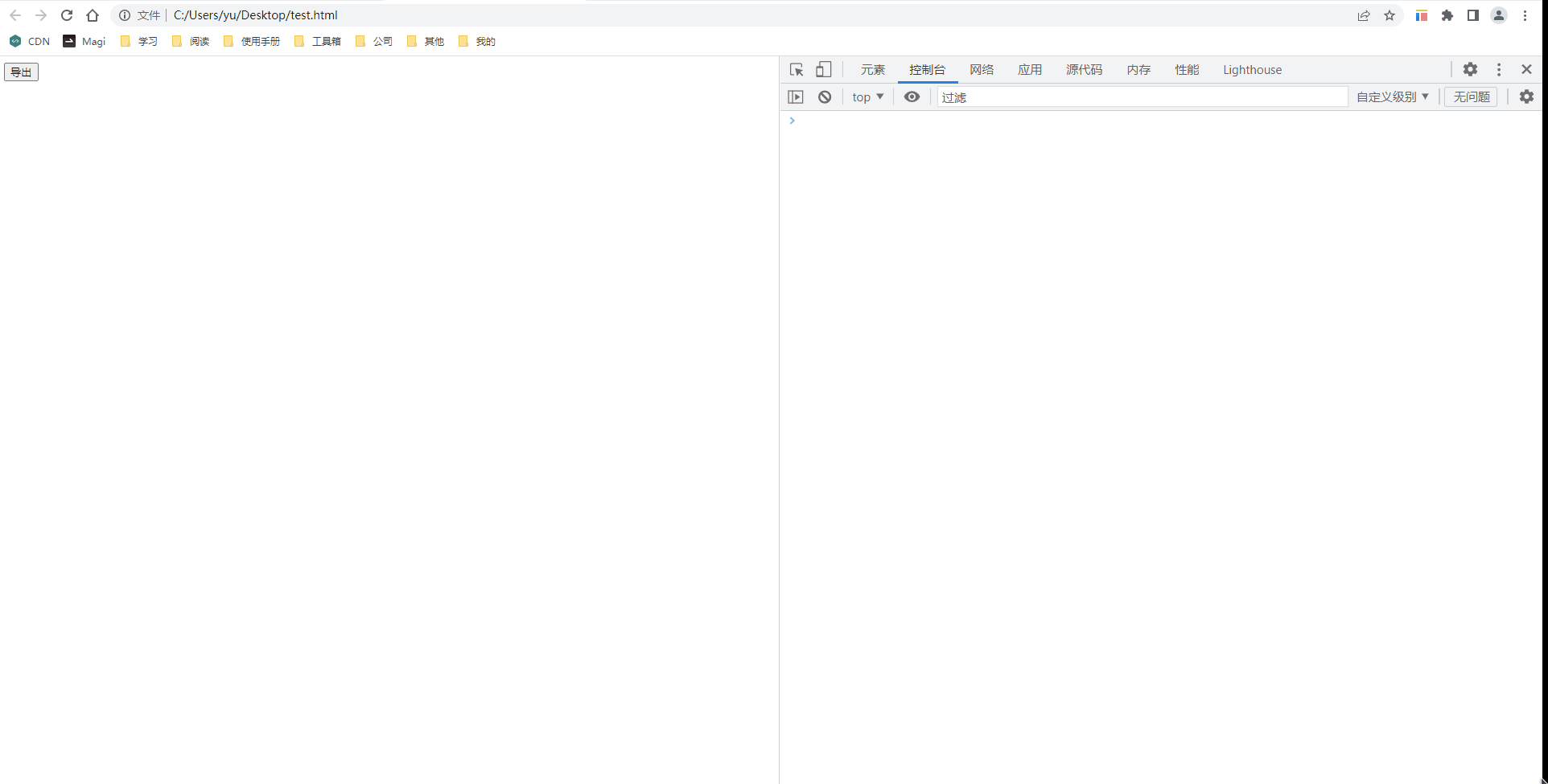This screenshot has height=784, width=1548.
Task: Click the browser back arrow
Action: coord(15,15)
